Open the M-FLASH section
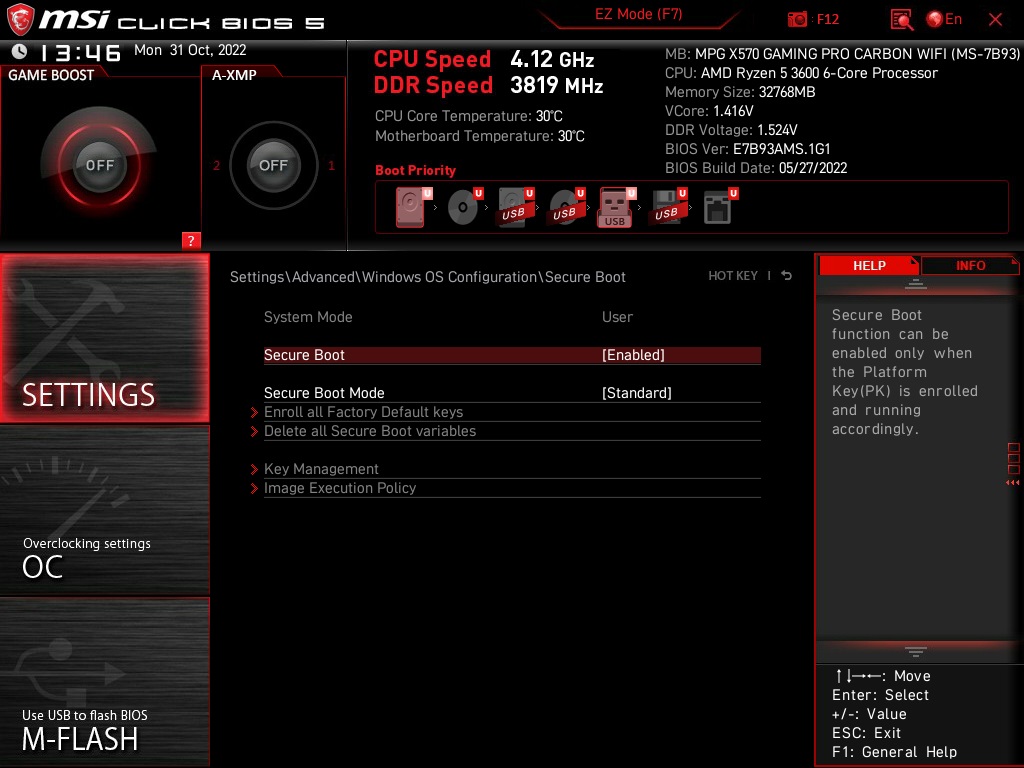This screenshot has height=768, width=1024. [x=104, y=682]
